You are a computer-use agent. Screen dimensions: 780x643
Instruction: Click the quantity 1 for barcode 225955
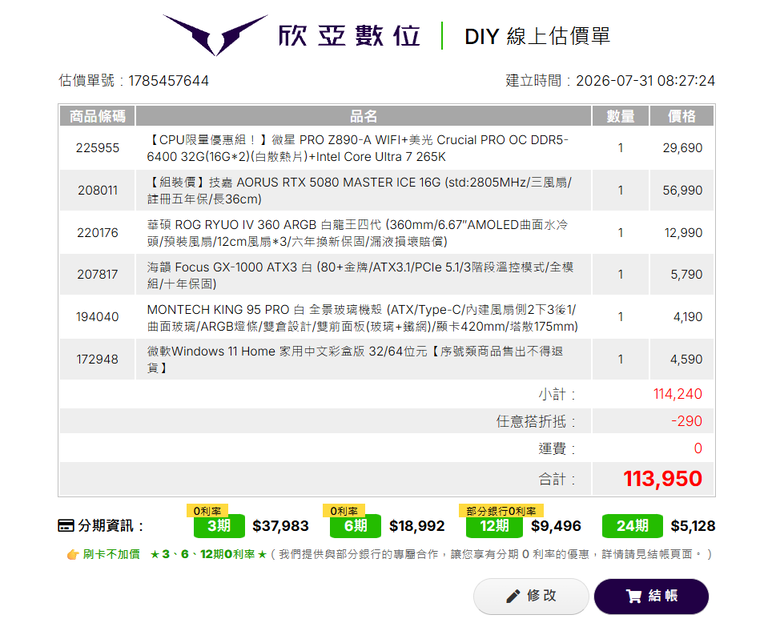tap(620, 148)
